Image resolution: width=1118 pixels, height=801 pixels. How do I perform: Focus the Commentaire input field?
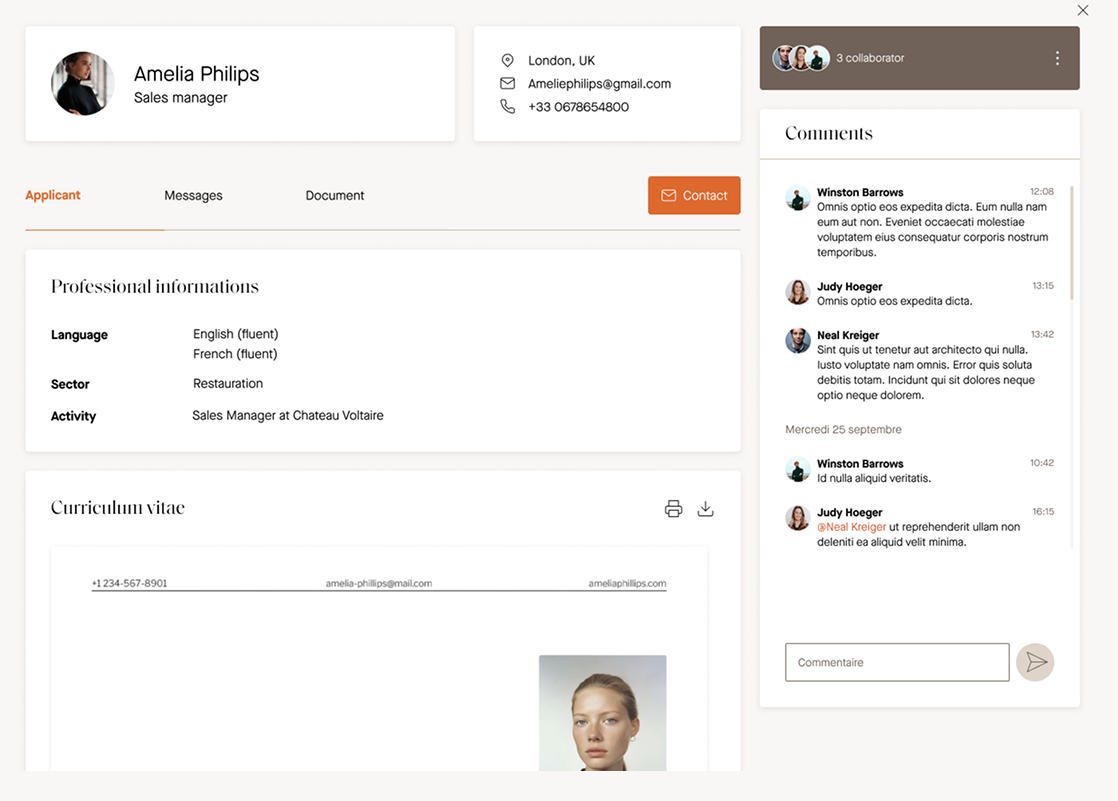(897, 662)
